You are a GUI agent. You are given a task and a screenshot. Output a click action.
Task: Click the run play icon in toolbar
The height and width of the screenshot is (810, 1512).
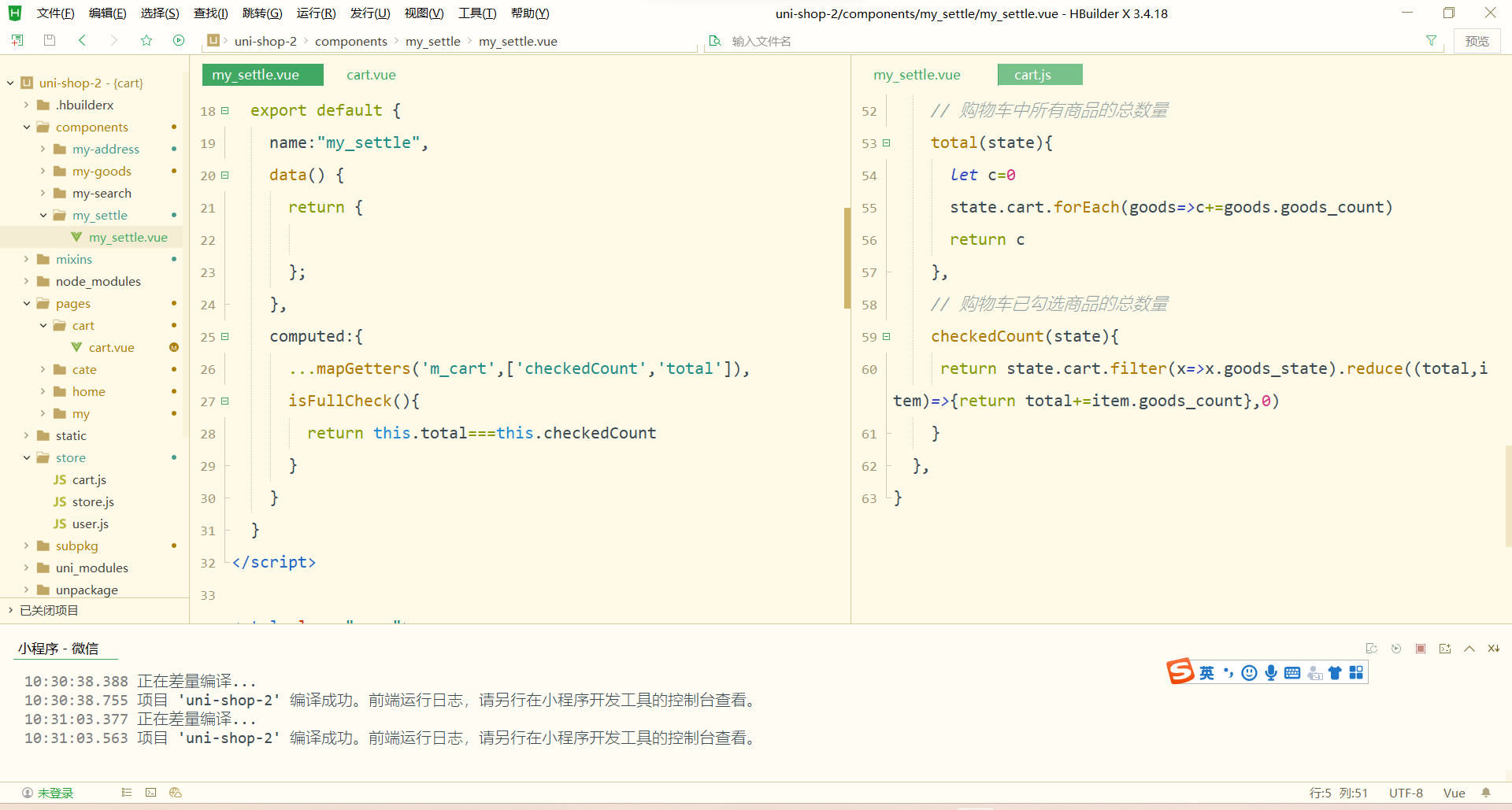coord(179,40)
